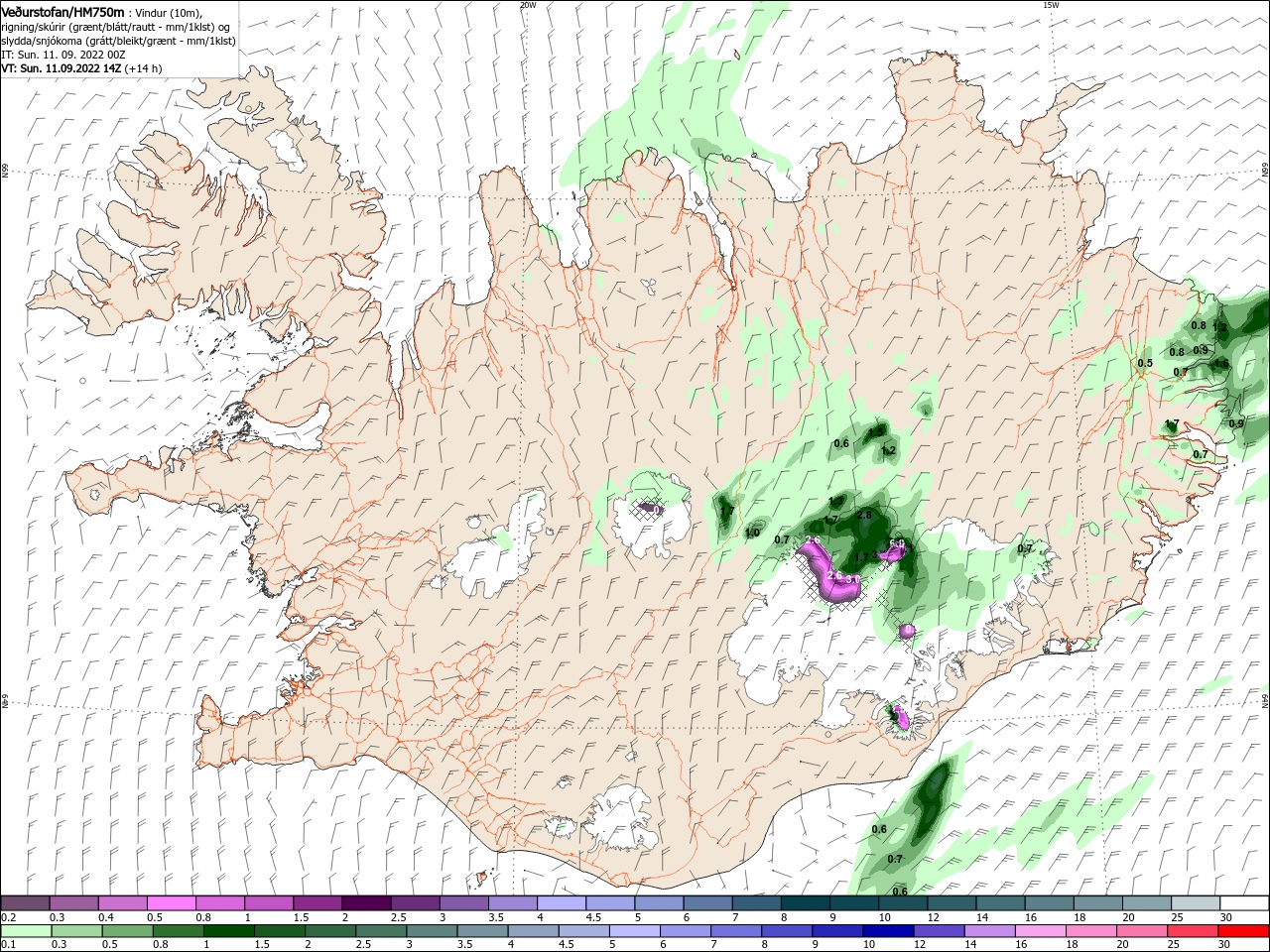This screenshot has width=1270, height=952.
Task: Click the '0.5' precipitation value in the east
Action: 1145,363
